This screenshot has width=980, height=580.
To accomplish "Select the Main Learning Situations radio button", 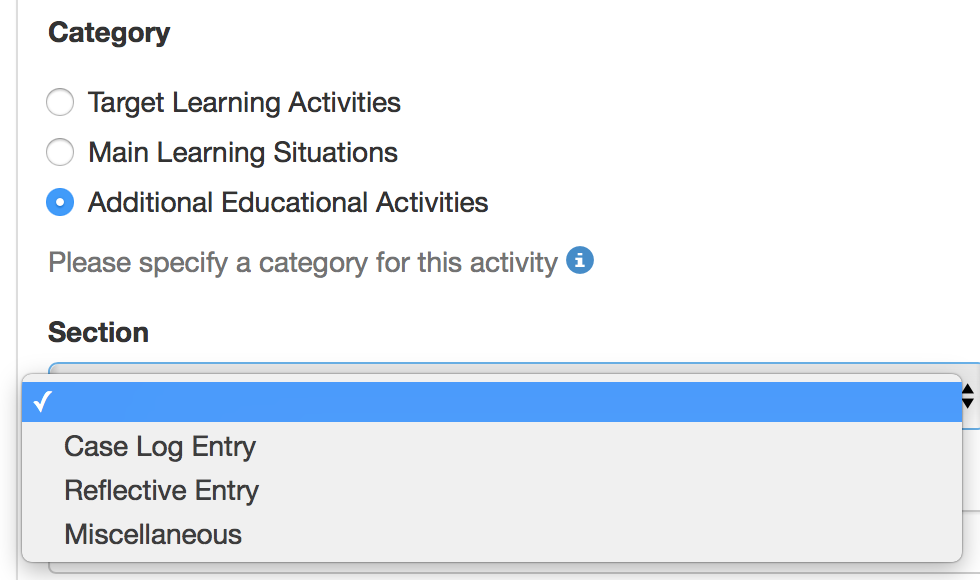I will coord(60,152).
